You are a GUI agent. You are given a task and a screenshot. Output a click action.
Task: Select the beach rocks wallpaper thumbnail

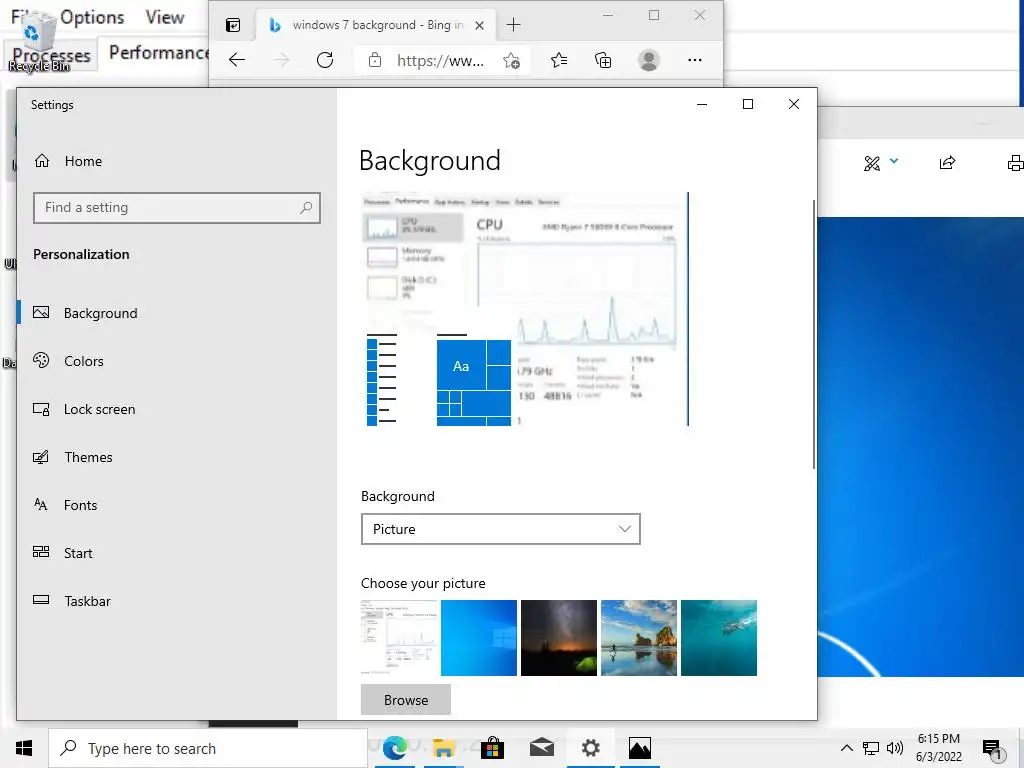(639, 638)
